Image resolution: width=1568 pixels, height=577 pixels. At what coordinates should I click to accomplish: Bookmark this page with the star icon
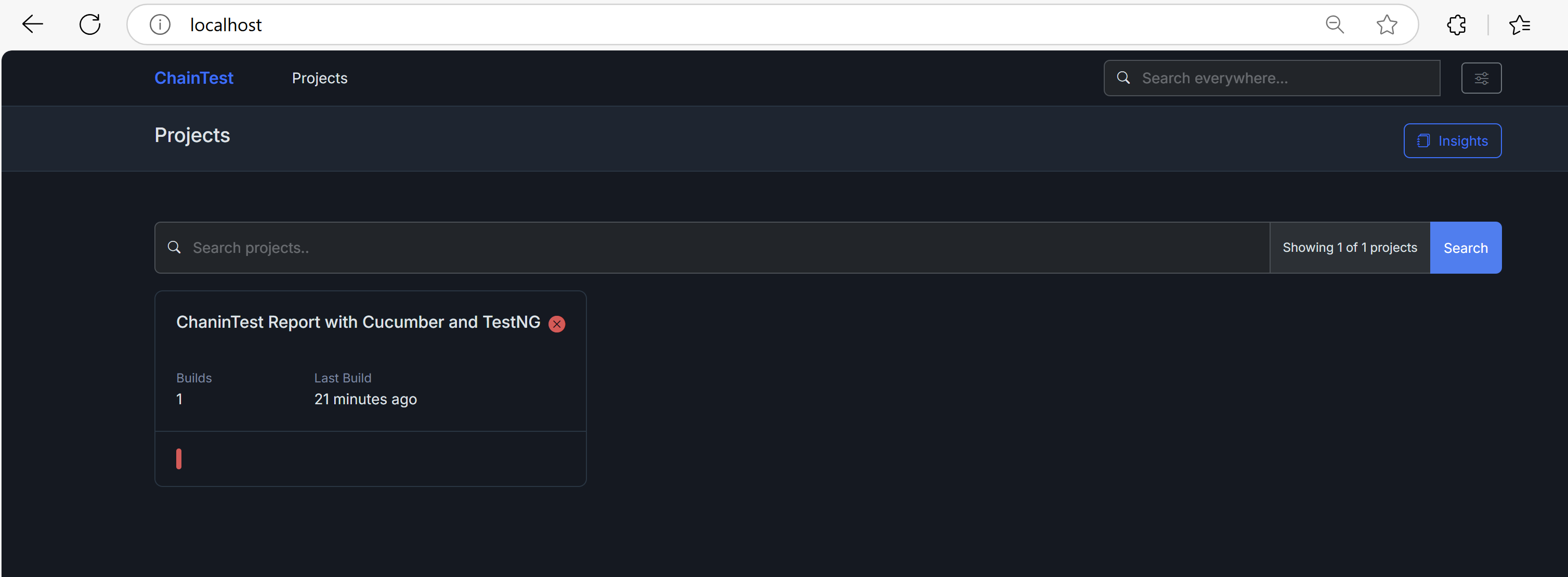pos(1387,24)
